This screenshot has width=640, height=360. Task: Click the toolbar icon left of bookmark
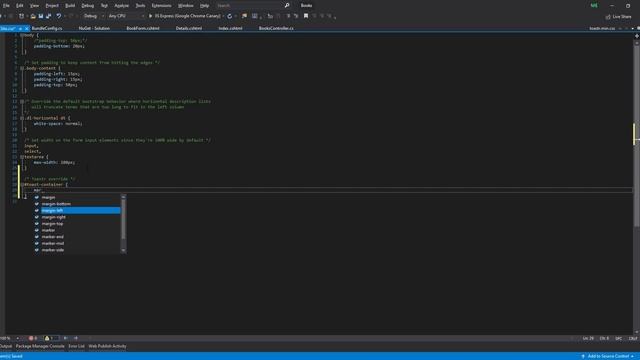296,16
